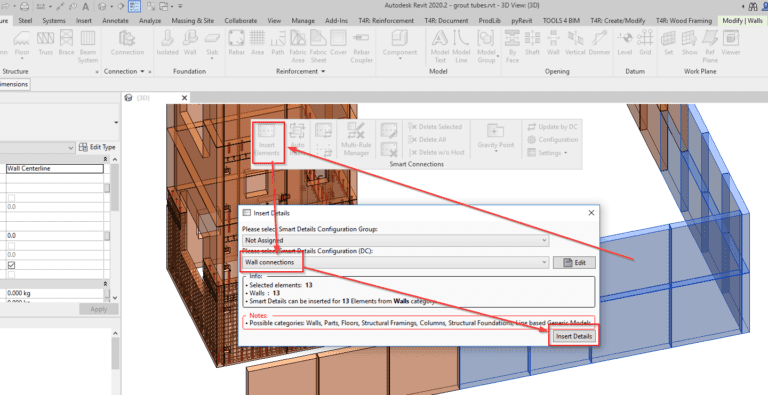The width and height of the screenshot is (768, 395).
Task: Switch to the pyRevit tab
Action: (522, 21)
